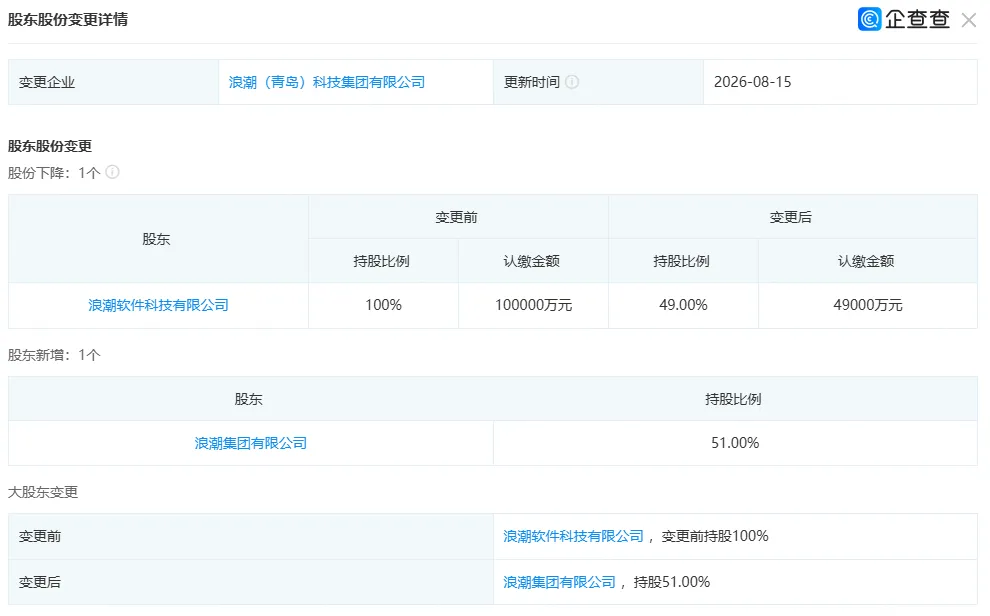
Task: Open 浪潮（青岛）科技集团有限公司 company link
Action: 326,82
